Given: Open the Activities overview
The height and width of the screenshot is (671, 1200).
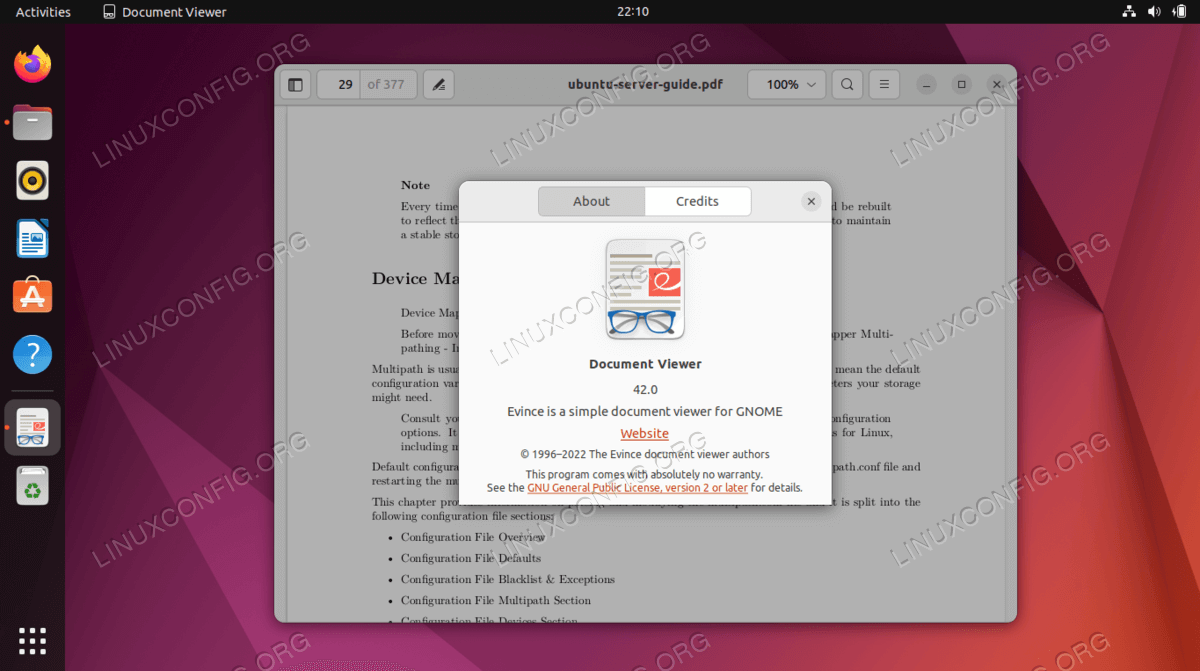Looking at the screenshot, I should coord(43,12).
